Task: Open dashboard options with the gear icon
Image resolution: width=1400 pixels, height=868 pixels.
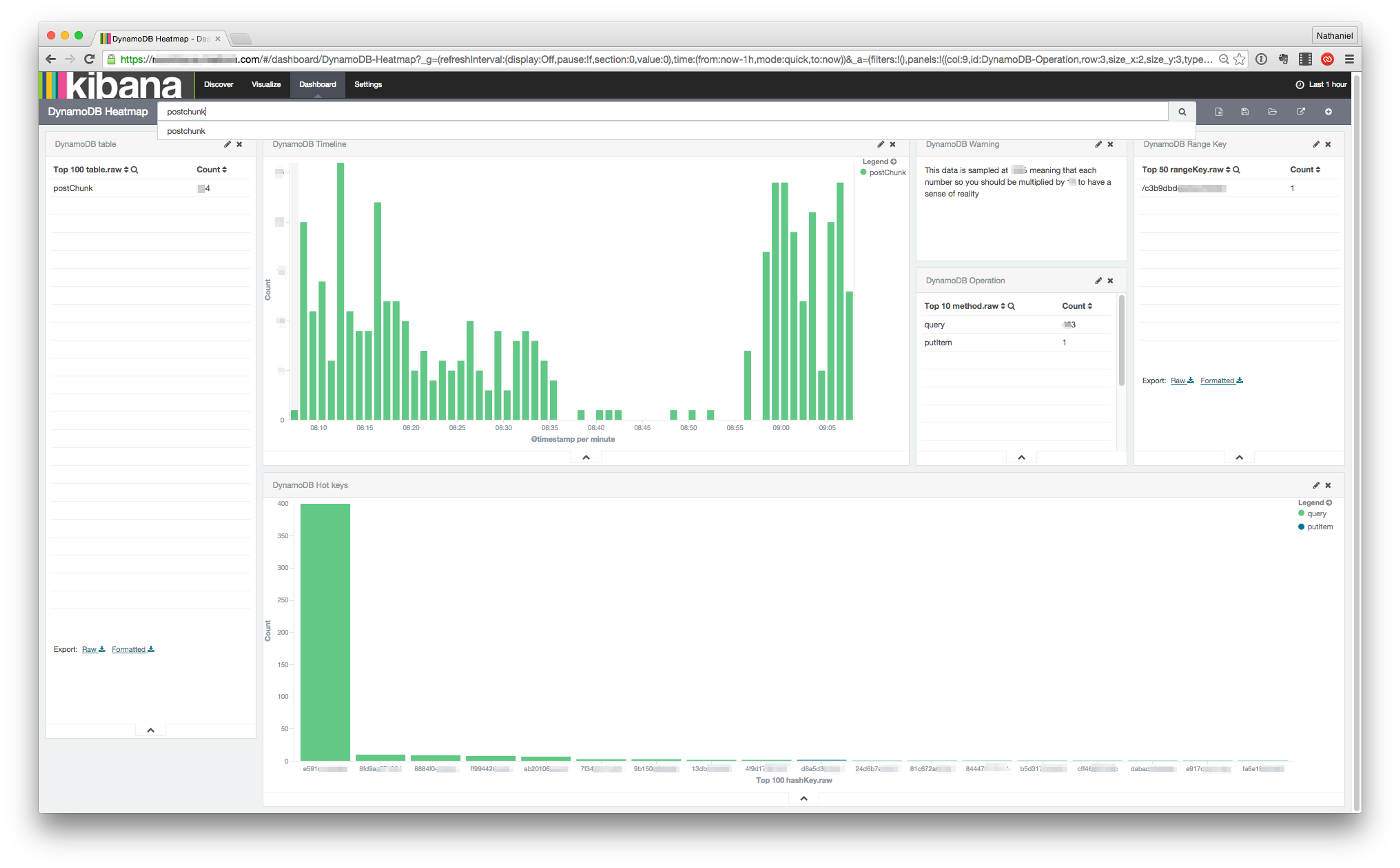Action: click(1328, 111)
